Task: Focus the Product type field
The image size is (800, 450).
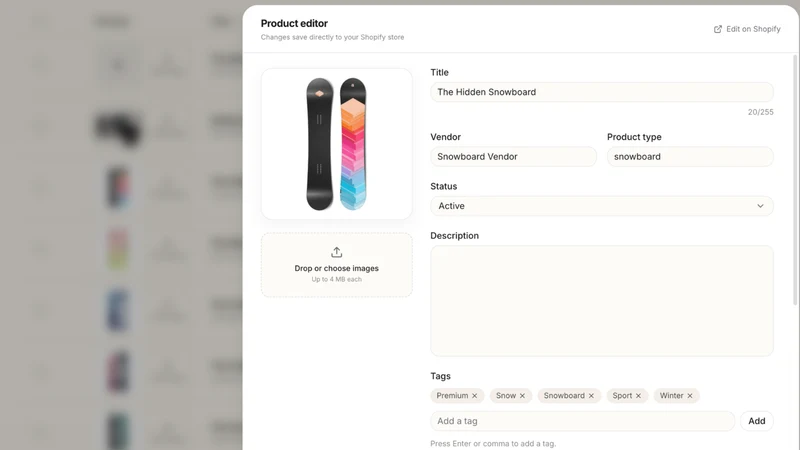Action: [690, 157]
